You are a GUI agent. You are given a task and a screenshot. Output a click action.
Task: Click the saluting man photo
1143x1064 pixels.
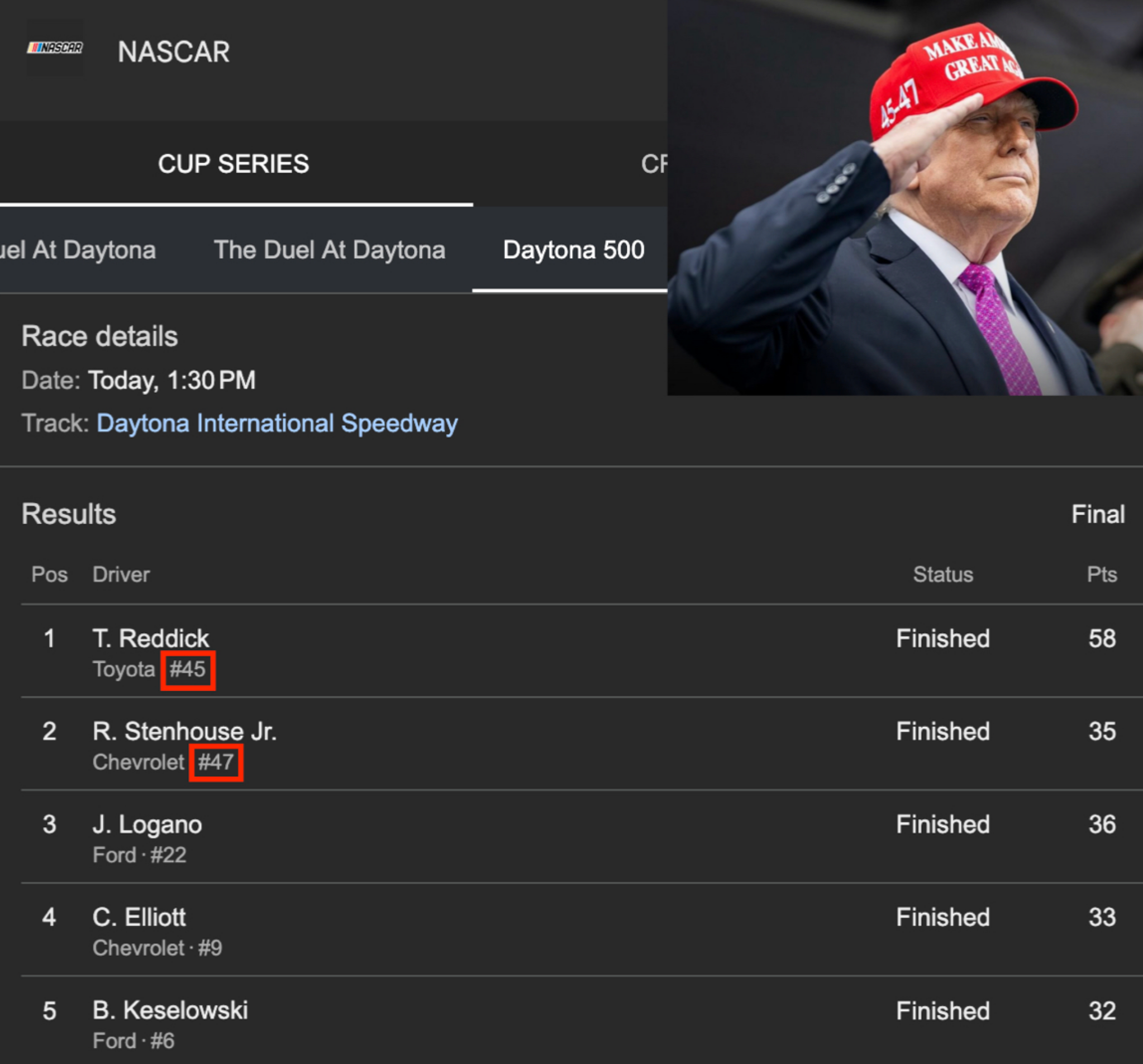(904, 198)
